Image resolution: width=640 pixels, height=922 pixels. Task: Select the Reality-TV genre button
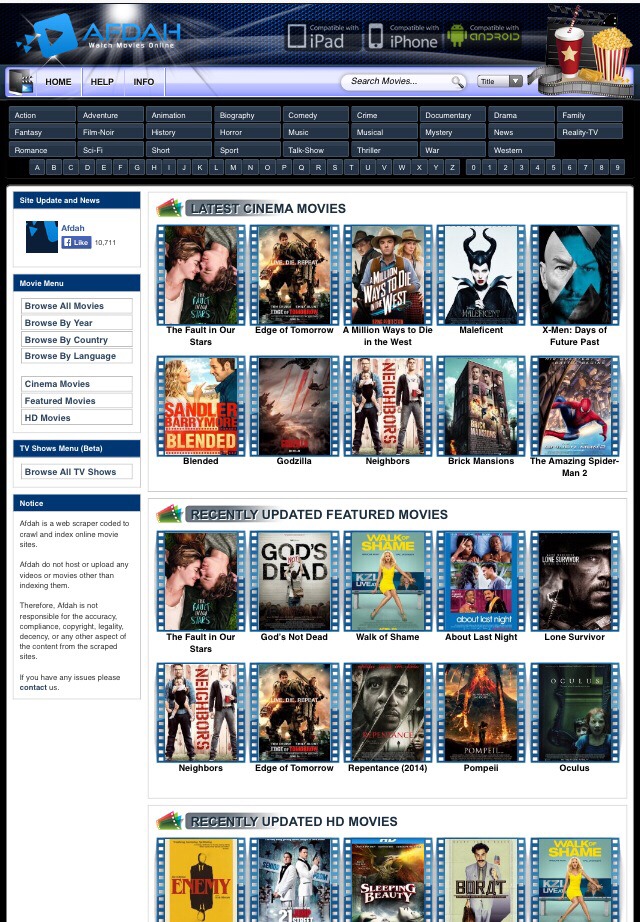[x=589, y=132]
